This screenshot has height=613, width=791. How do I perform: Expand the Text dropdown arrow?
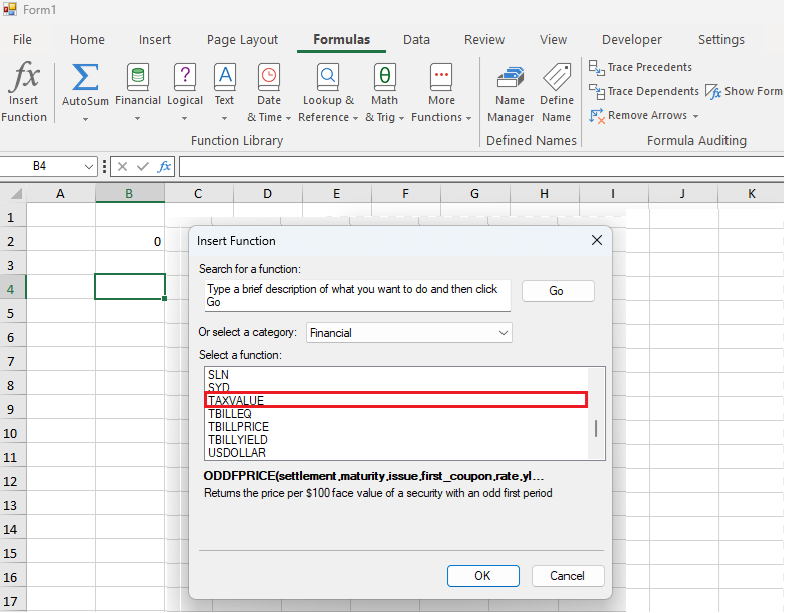coord(224,119)
